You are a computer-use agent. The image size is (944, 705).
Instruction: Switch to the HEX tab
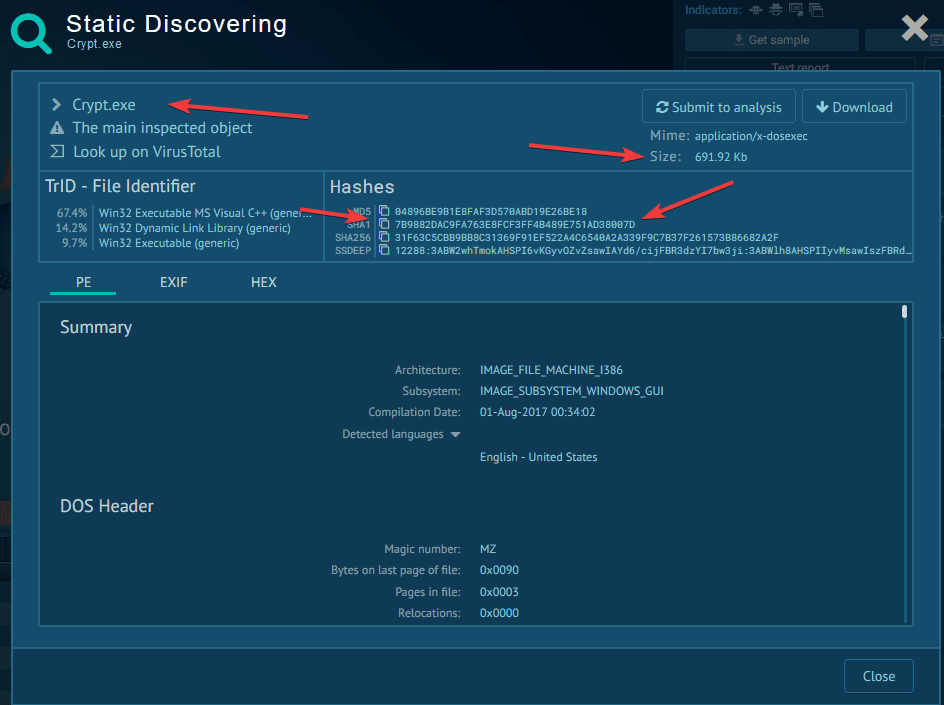pos(264,282)
